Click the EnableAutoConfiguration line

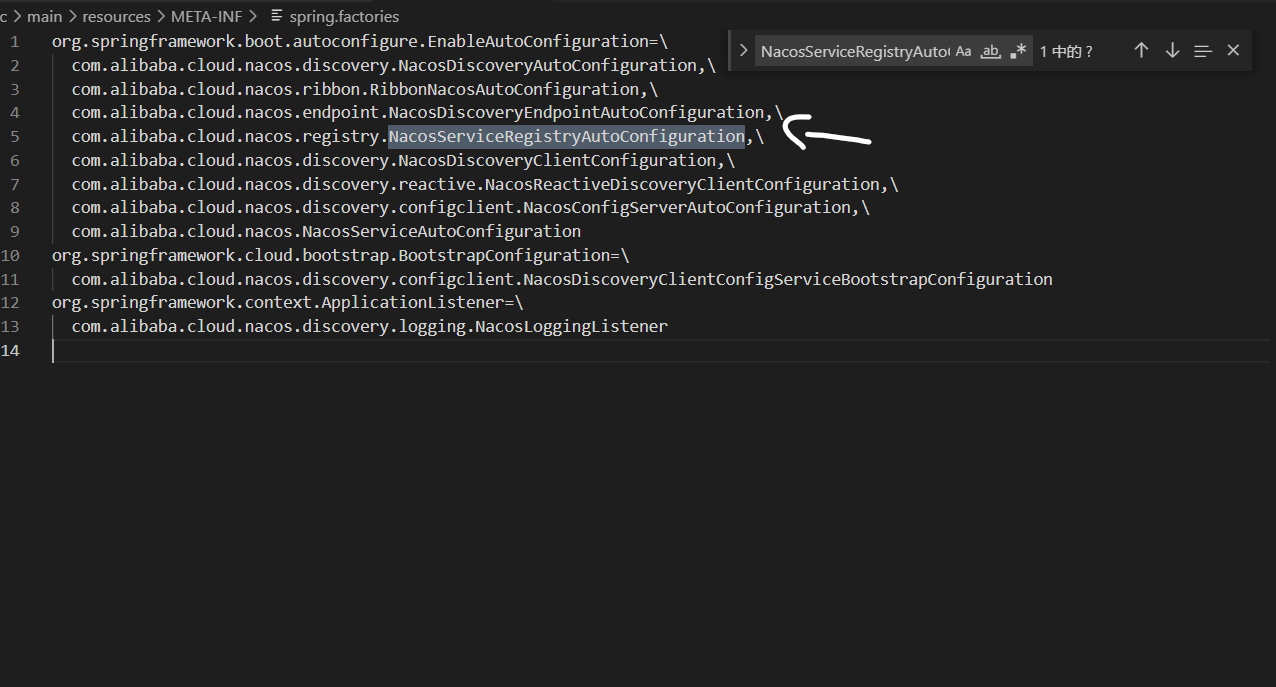pyautogui.click(x=360, y=41)
